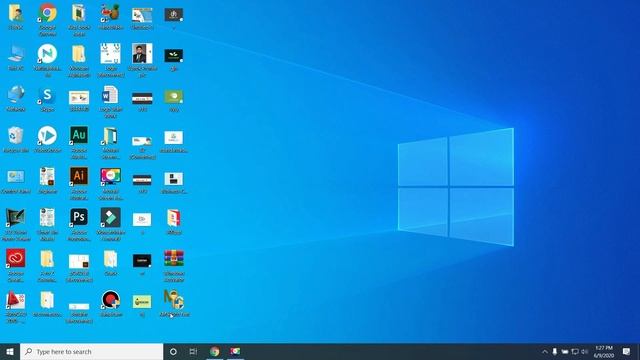Open the taskbar clock and date
This screenshot has height=360, width=640.
click(x=604, y=351)
